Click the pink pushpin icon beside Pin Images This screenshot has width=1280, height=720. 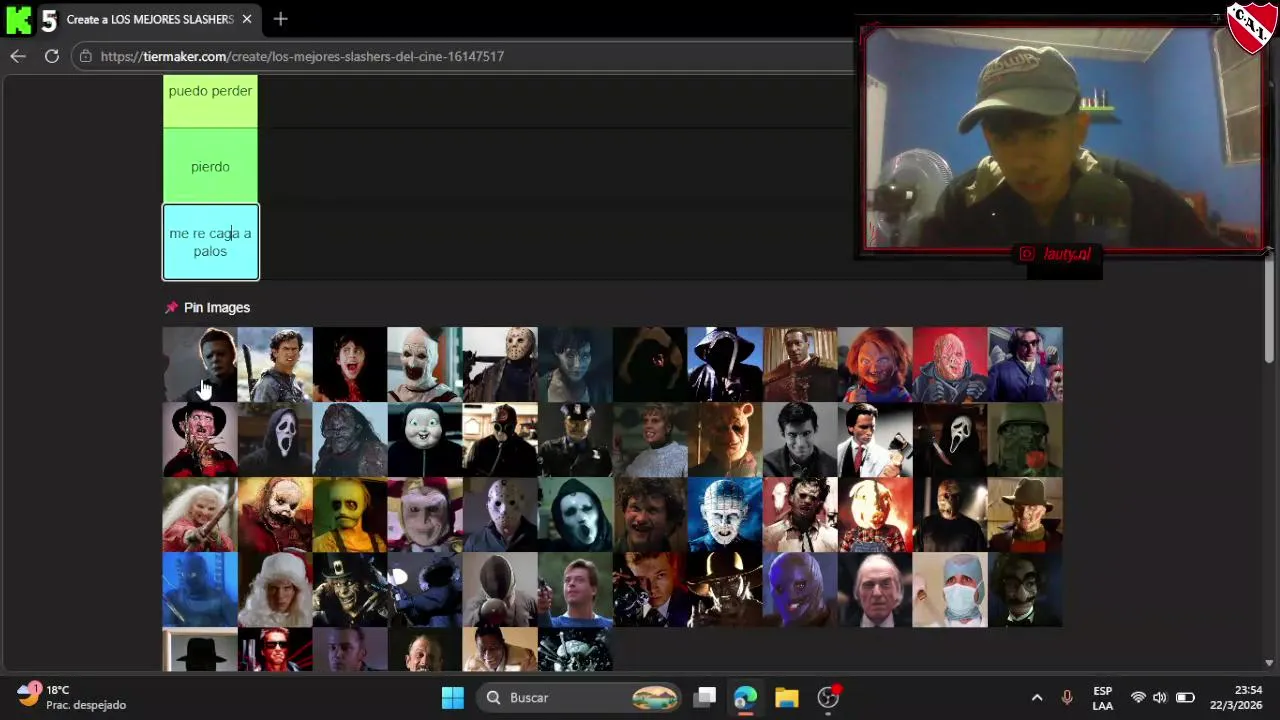(171, 307)
